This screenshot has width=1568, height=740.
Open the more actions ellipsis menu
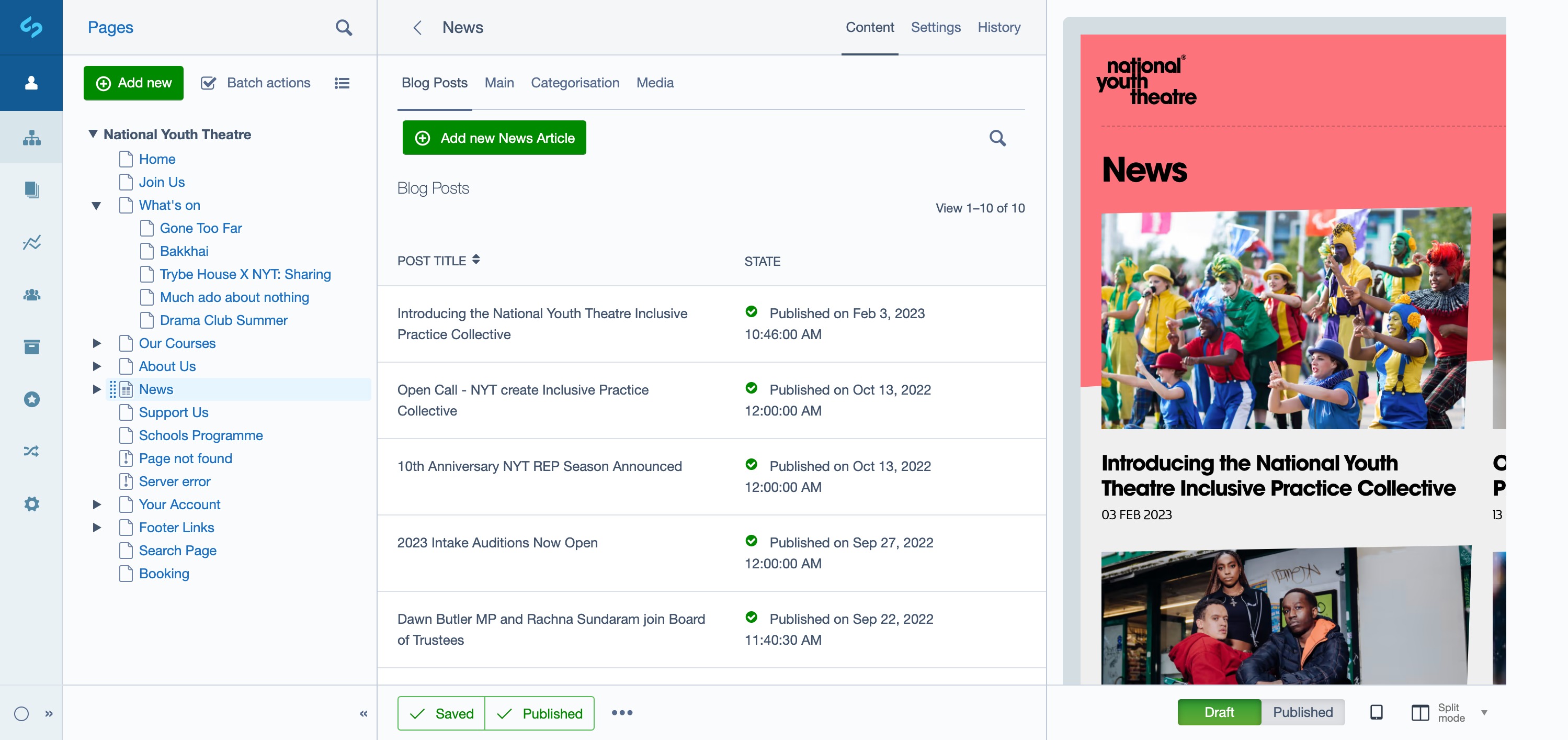pos(621,713)
